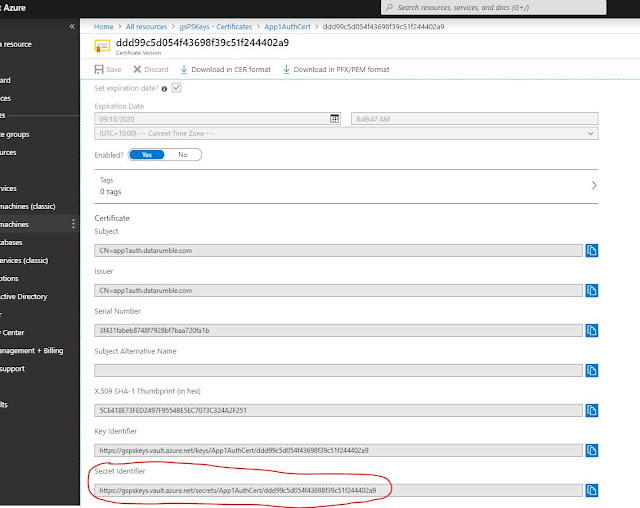Open All resources breadcrumb link
640x508 pixels.
click(x=147, y=27)
